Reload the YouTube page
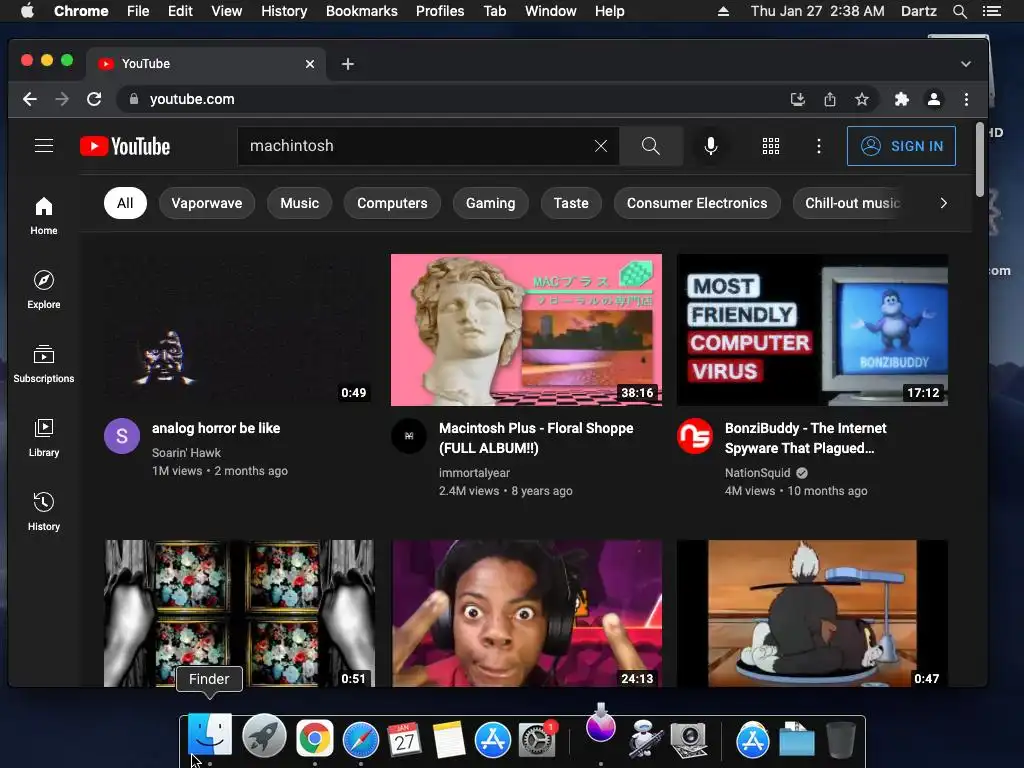1024x768 pixels. 94,99
